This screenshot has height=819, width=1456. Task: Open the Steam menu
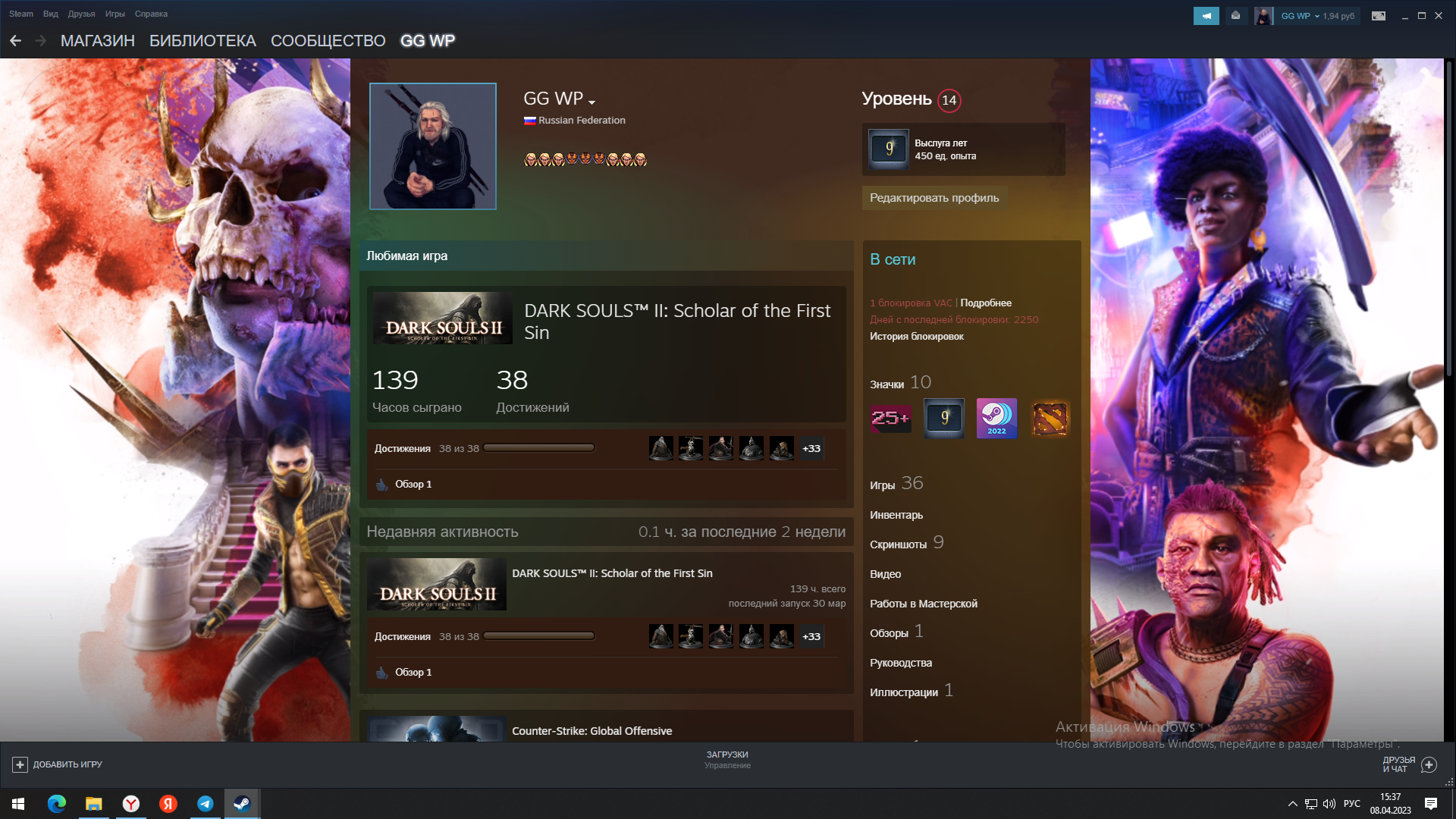point(21,14)
